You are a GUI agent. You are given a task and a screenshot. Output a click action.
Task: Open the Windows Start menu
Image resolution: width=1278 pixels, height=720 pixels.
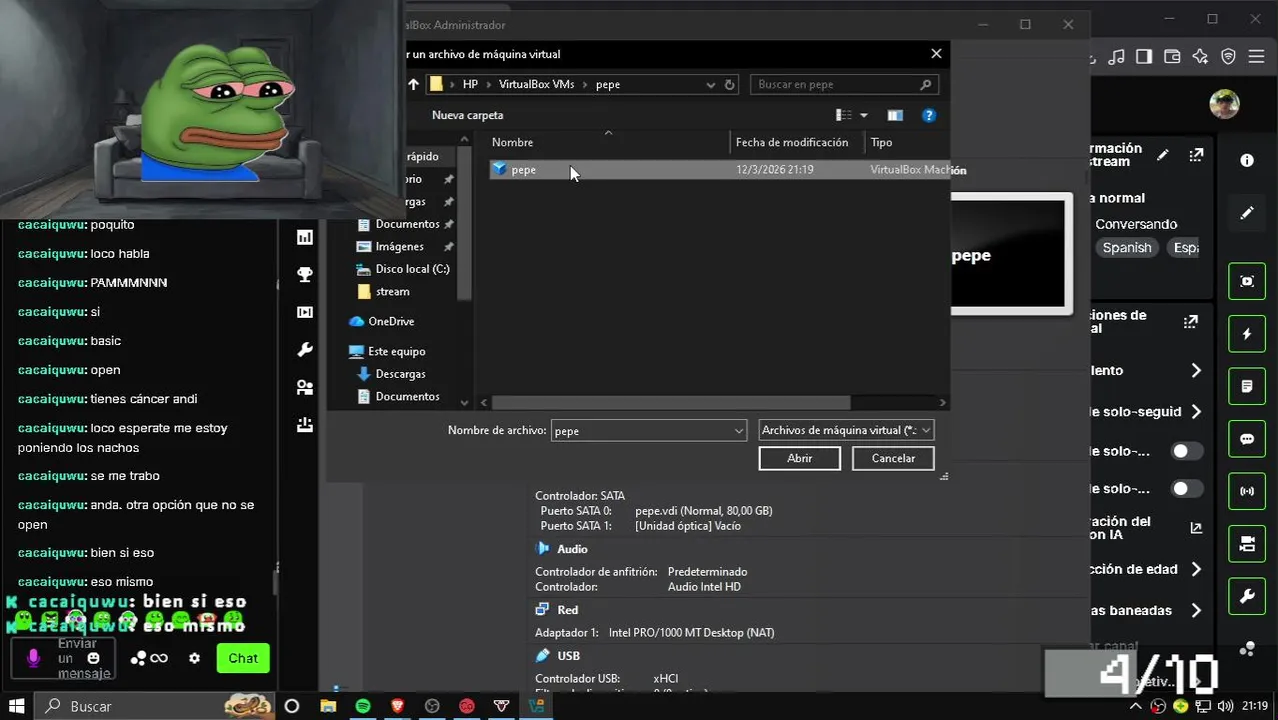pyautogui.click(x=16, y=706)
